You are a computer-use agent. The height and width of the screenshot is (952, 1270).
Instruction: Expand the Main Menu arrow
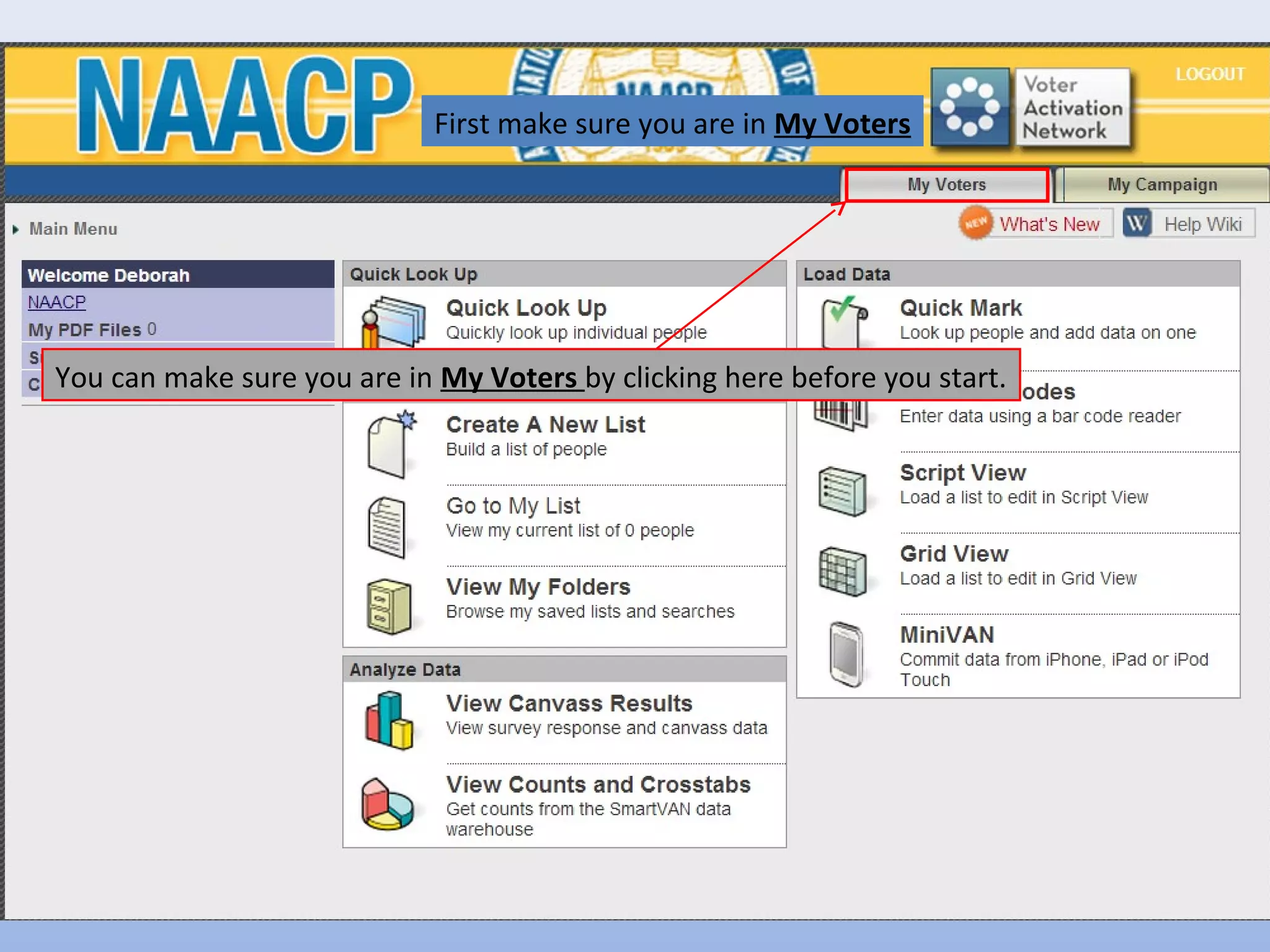[x=16, y=229]
